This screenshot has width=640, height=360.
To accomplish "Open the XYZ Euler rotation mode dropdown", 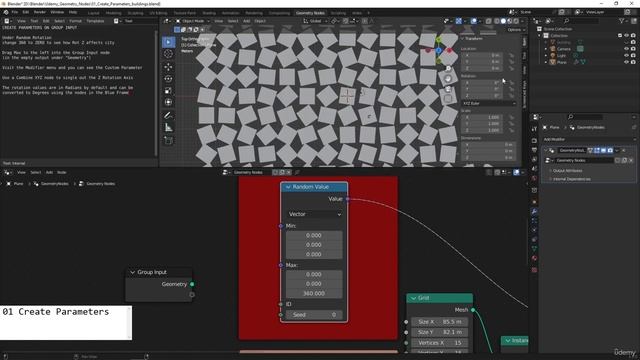I will pos(489,104).
